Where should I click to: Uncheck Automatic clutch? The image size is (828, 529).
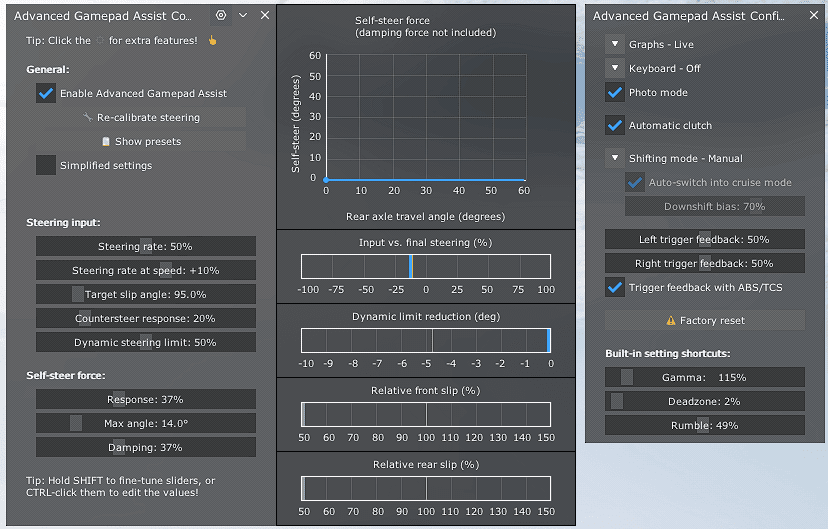pos(615,126)
